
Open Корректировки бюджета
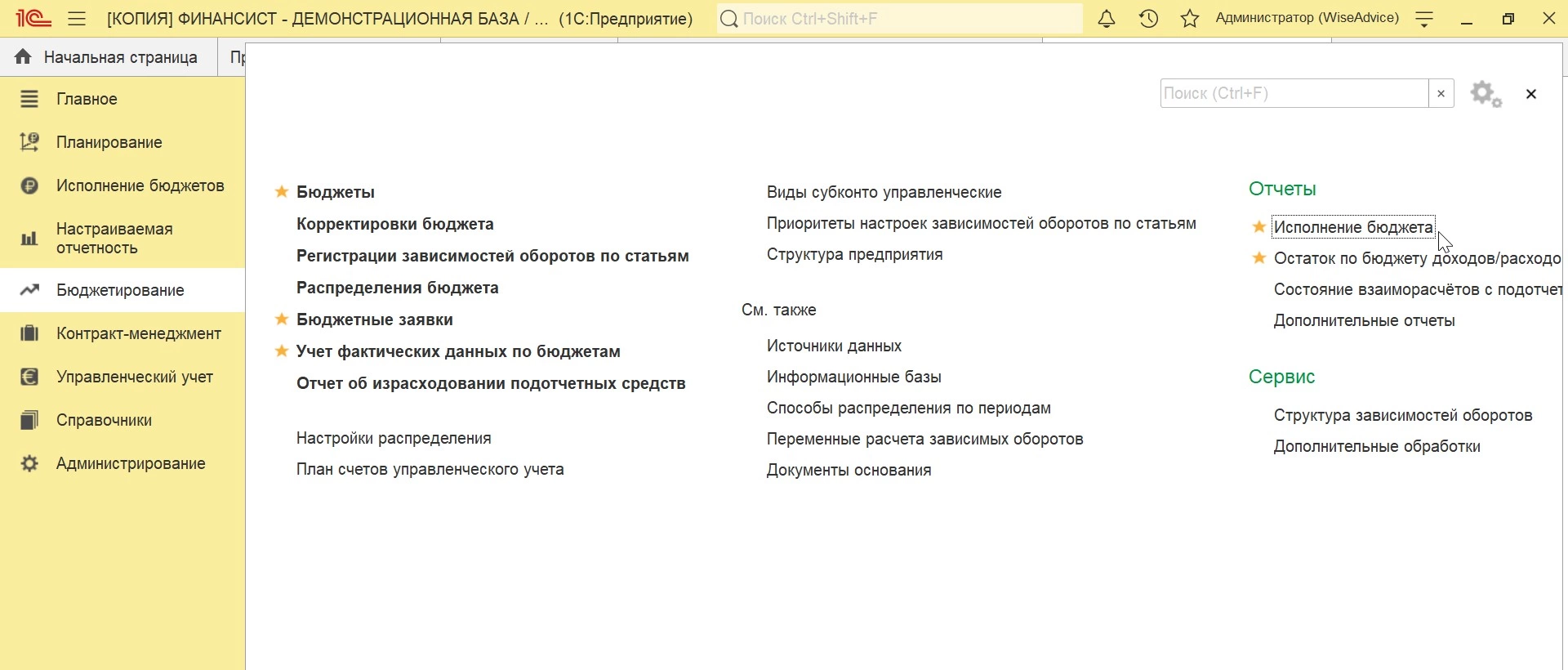pos(395,224)
